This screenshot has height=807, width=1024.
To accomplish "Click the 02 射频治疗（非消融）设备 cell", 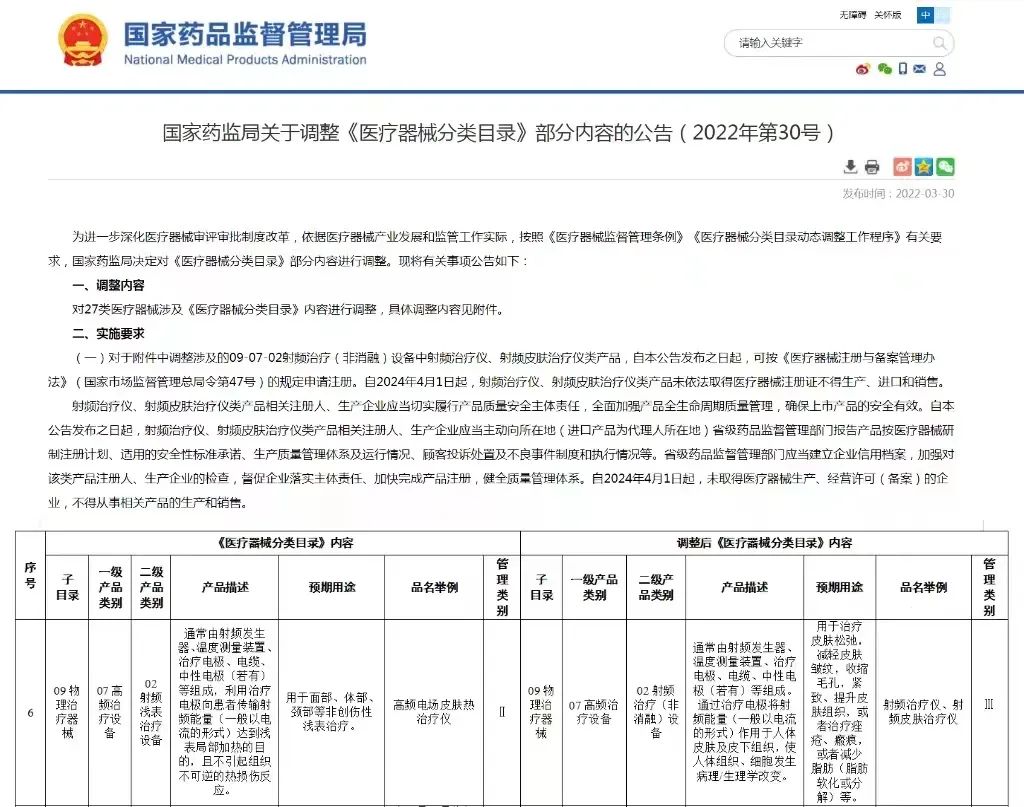I will tap(656, 712).
